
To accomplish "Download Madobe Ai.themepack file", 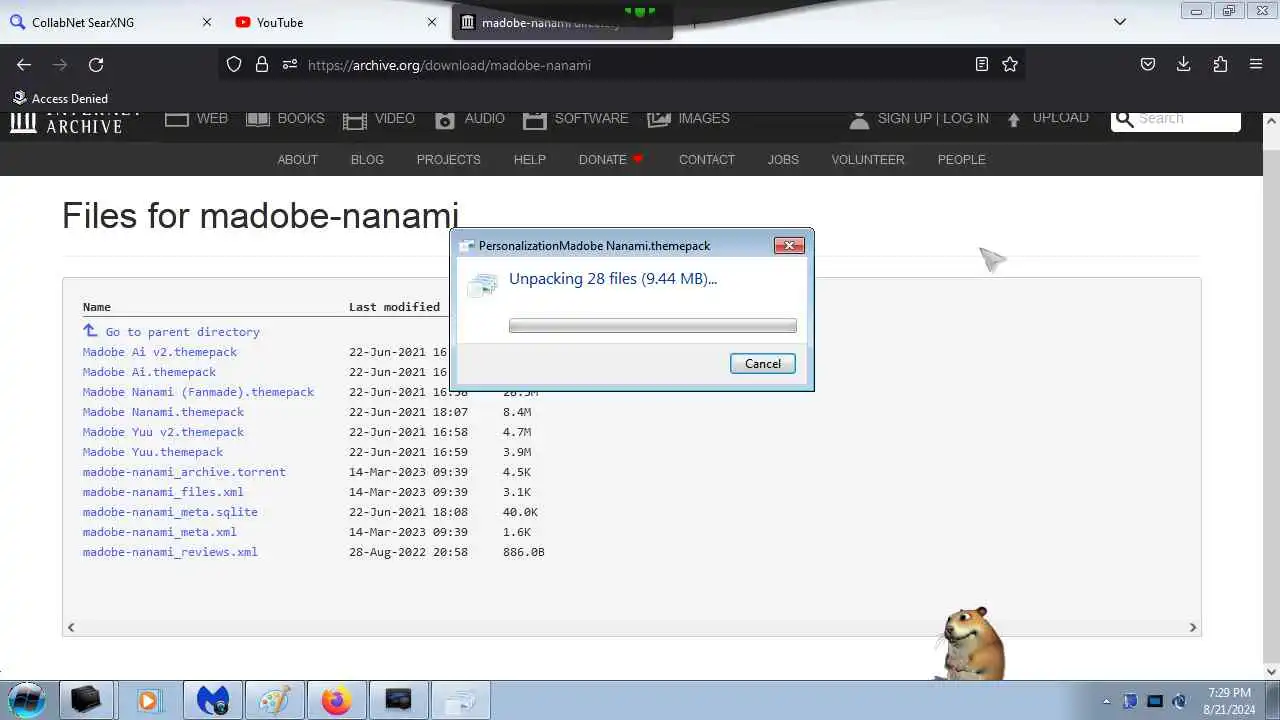I will click(149, 372).
